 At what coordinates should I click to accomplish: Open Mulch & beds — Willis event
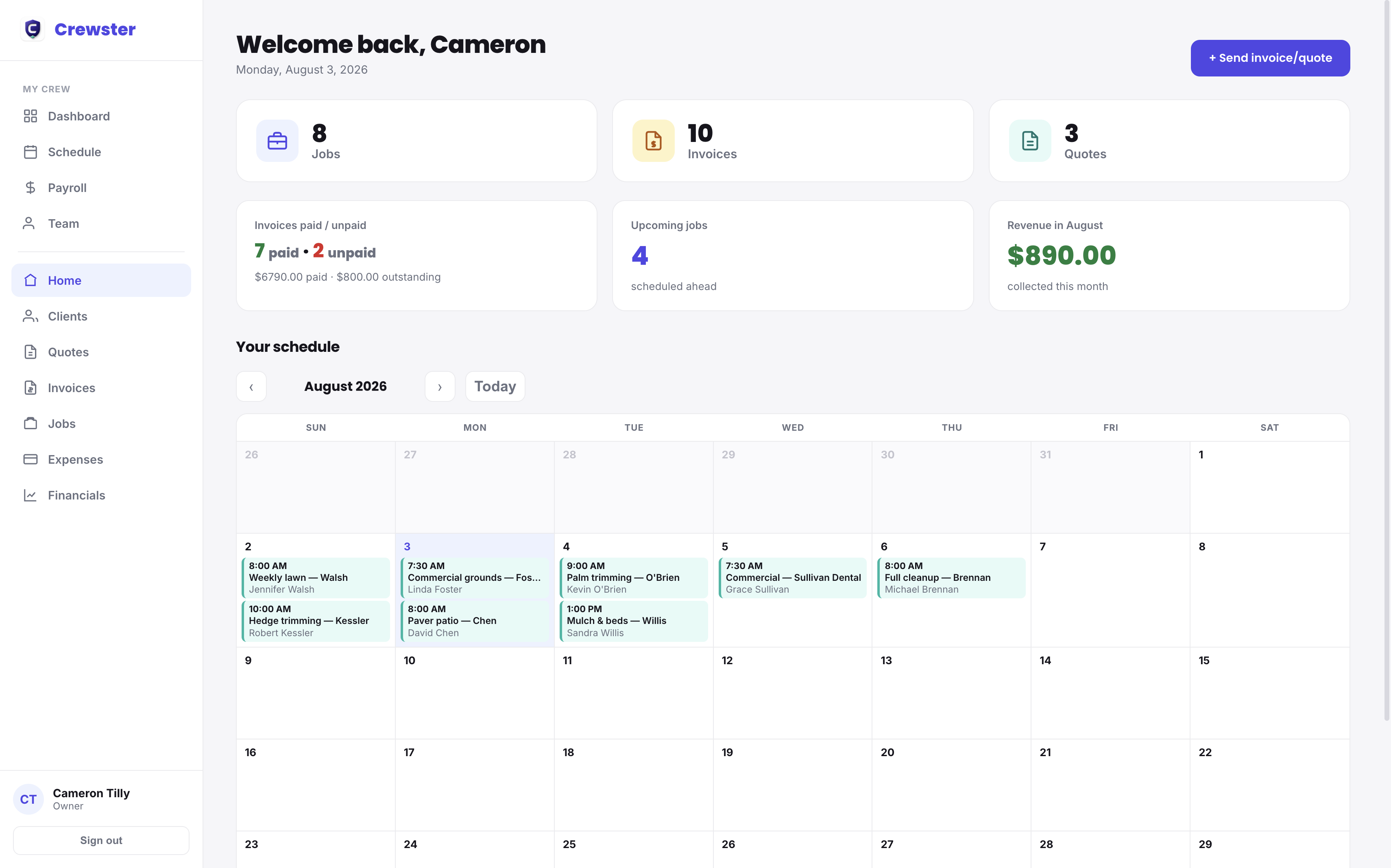(x=634, y=621)
